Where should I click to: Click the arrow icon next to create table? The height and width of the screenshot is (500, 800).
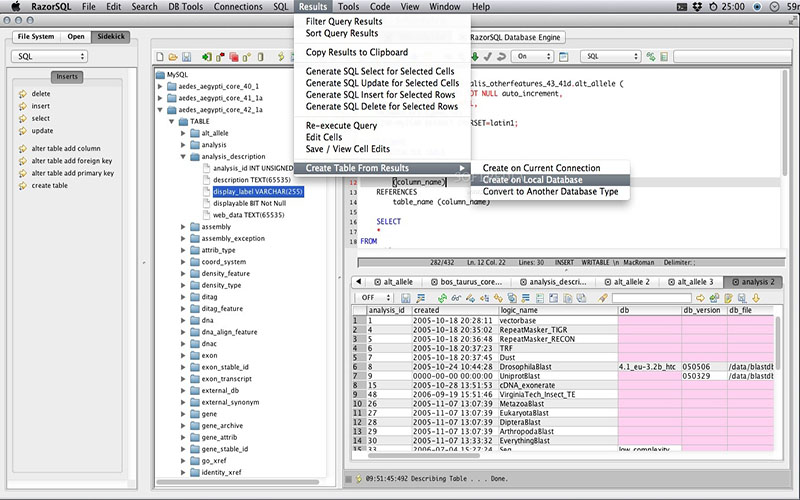pos(23,186)
